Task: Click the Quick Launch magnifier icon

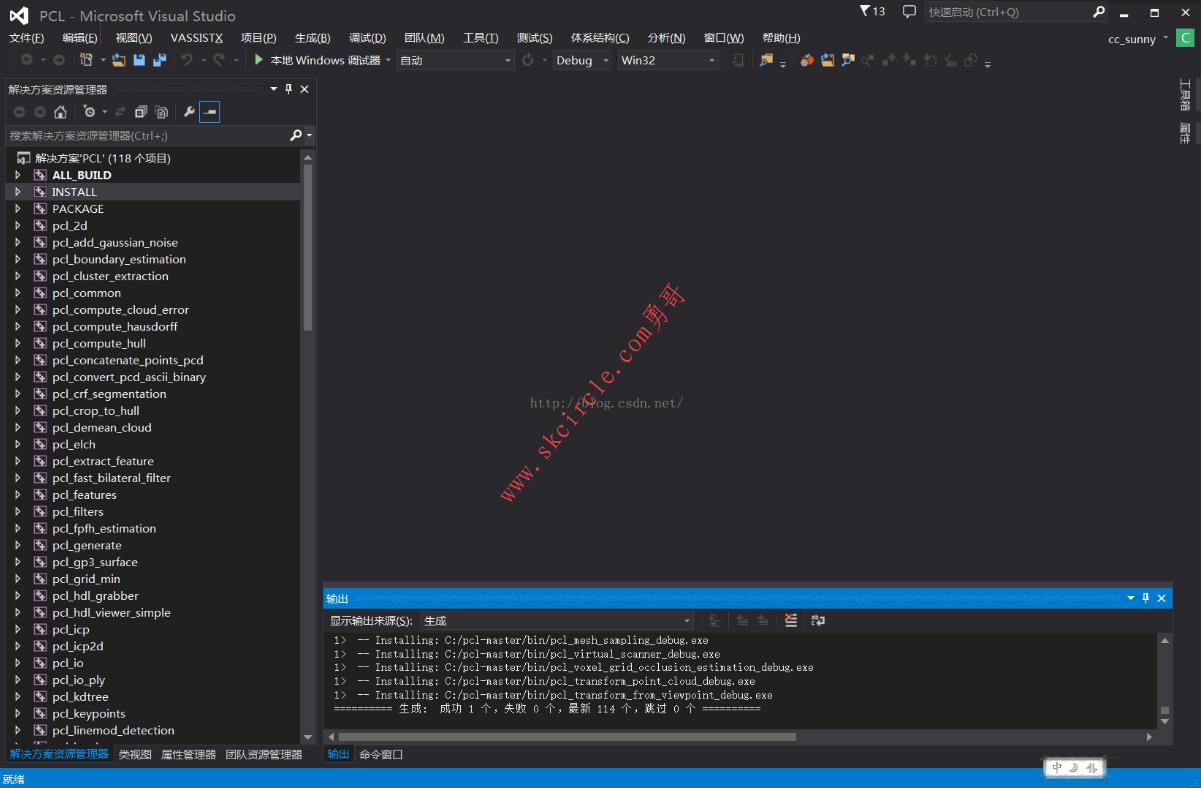Action: pyautogui.click(x=1099, y=12)
